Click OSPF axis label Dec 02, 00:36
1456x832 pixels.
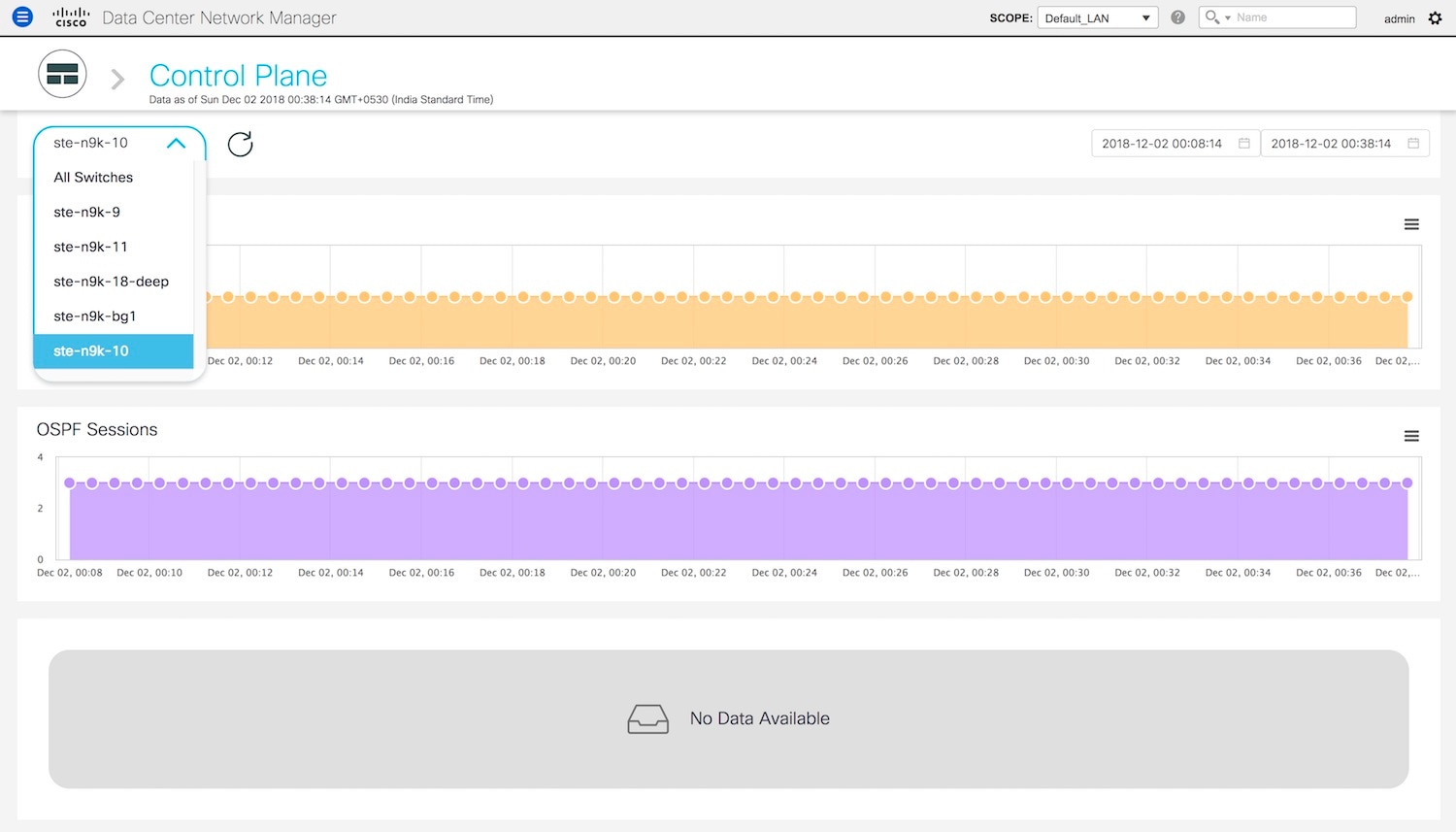coord(1329,573)
